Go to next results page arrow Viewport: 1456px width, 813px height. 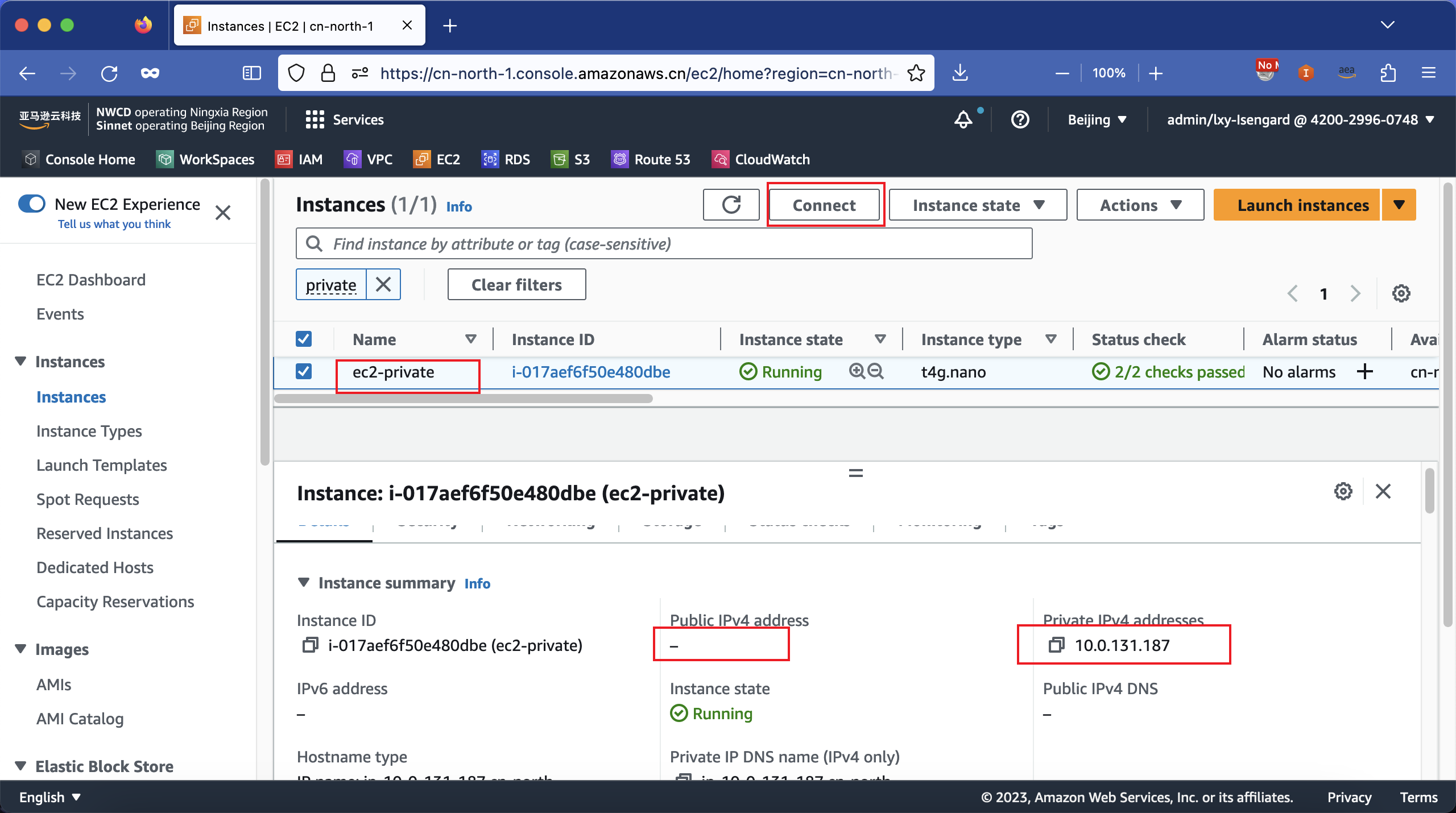[x=1355, y=293]
